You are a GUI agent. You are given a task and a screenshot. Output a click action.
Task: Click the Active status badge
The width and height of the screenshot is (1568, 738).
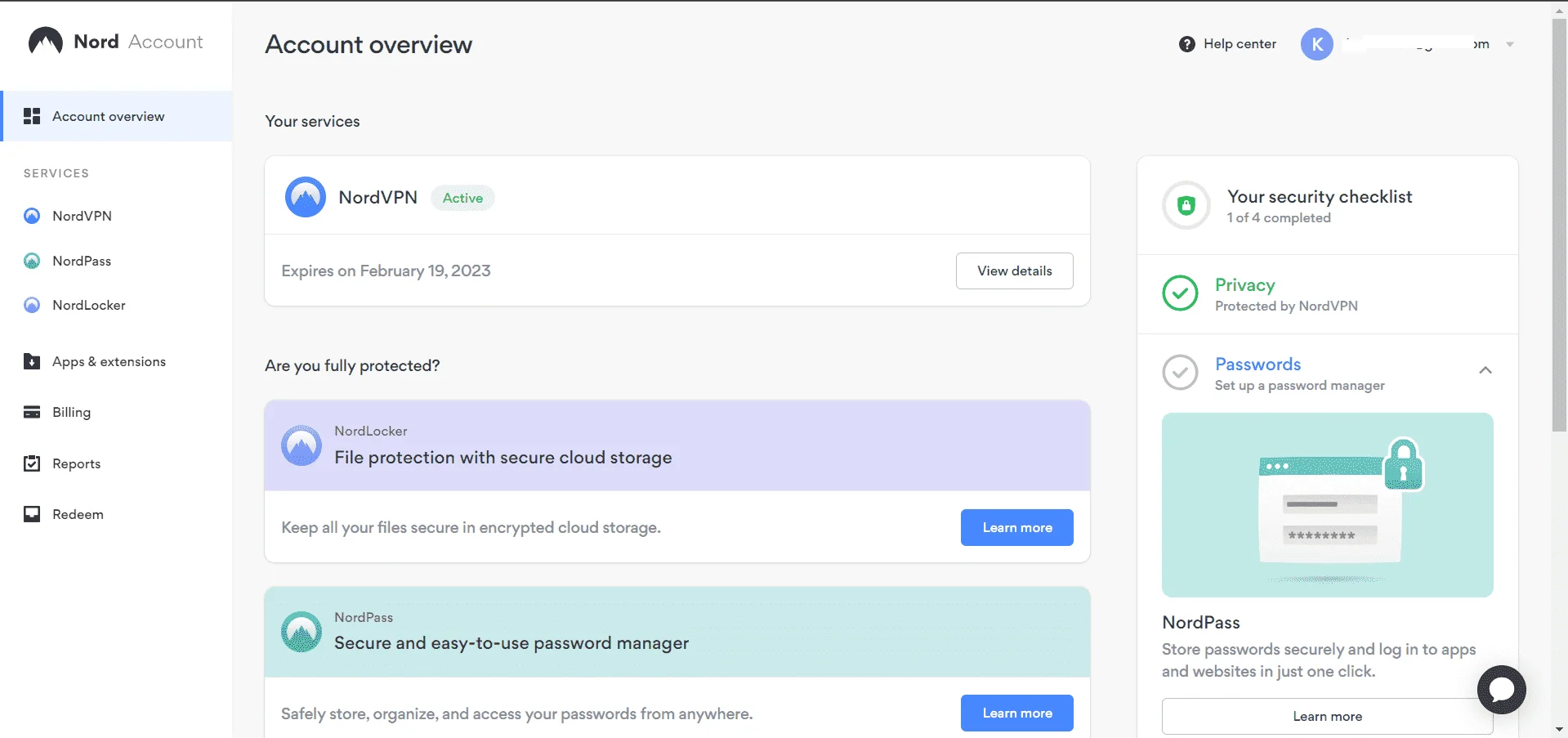tap(462, 198)
